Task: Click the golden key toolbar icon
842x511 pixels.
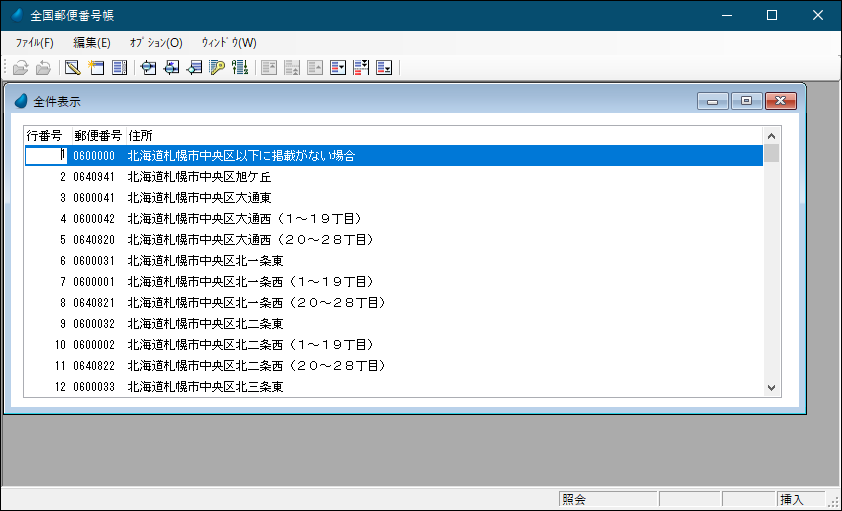Action: (217, 68)
